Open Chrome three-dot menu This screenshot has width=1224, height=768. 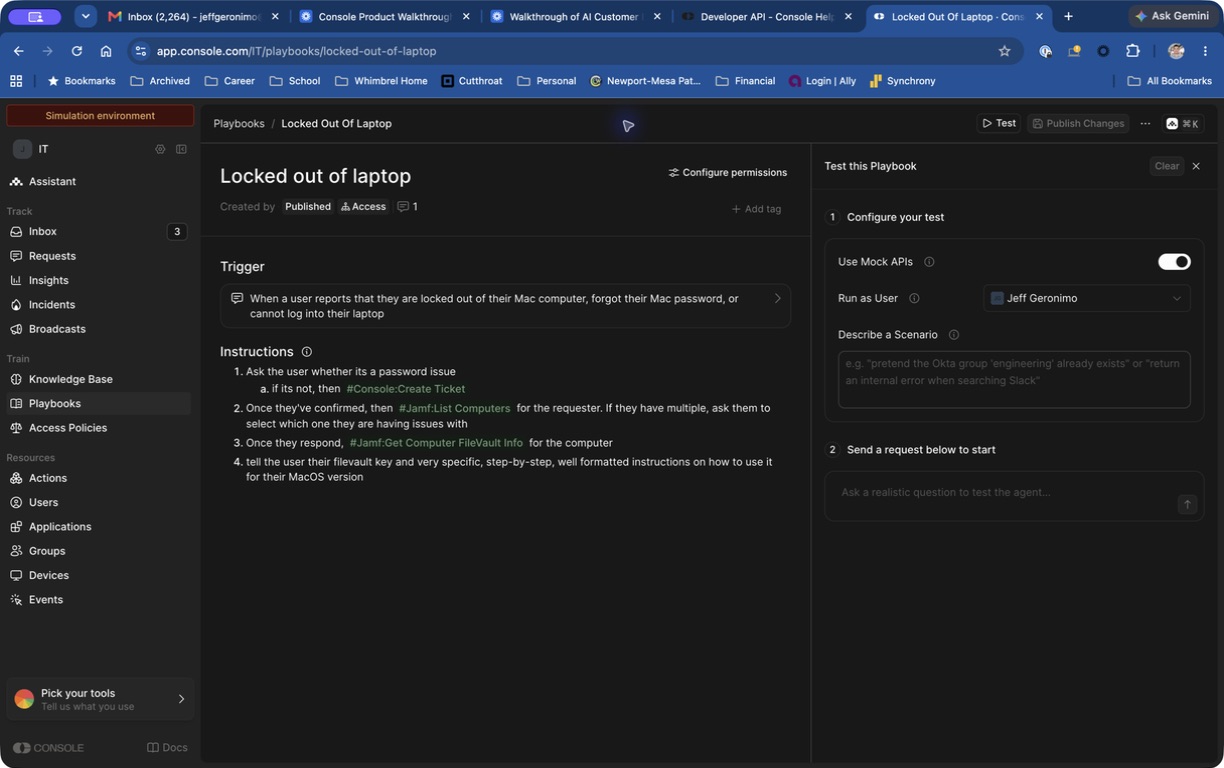pos(1205,51)
